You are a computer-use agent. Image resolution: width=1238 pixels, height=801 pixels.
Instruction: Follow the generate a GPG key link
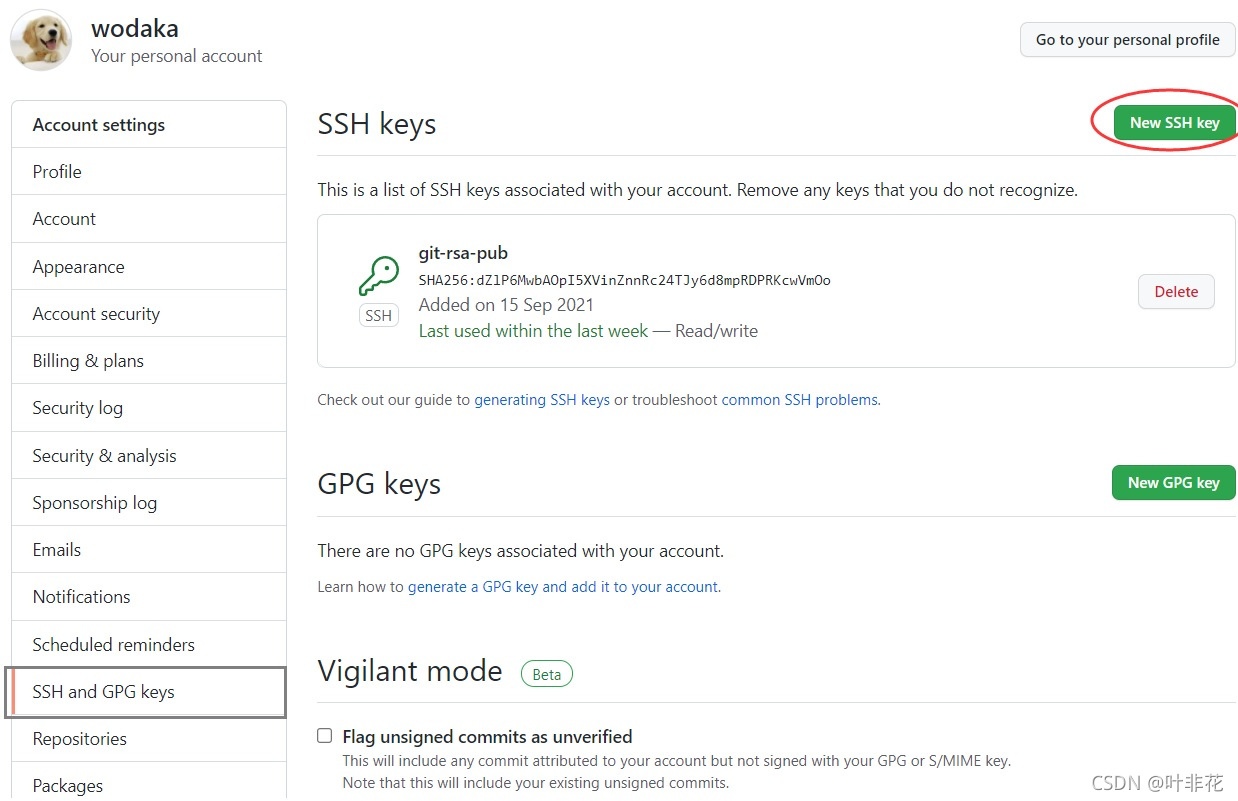(x=562, y=587)
